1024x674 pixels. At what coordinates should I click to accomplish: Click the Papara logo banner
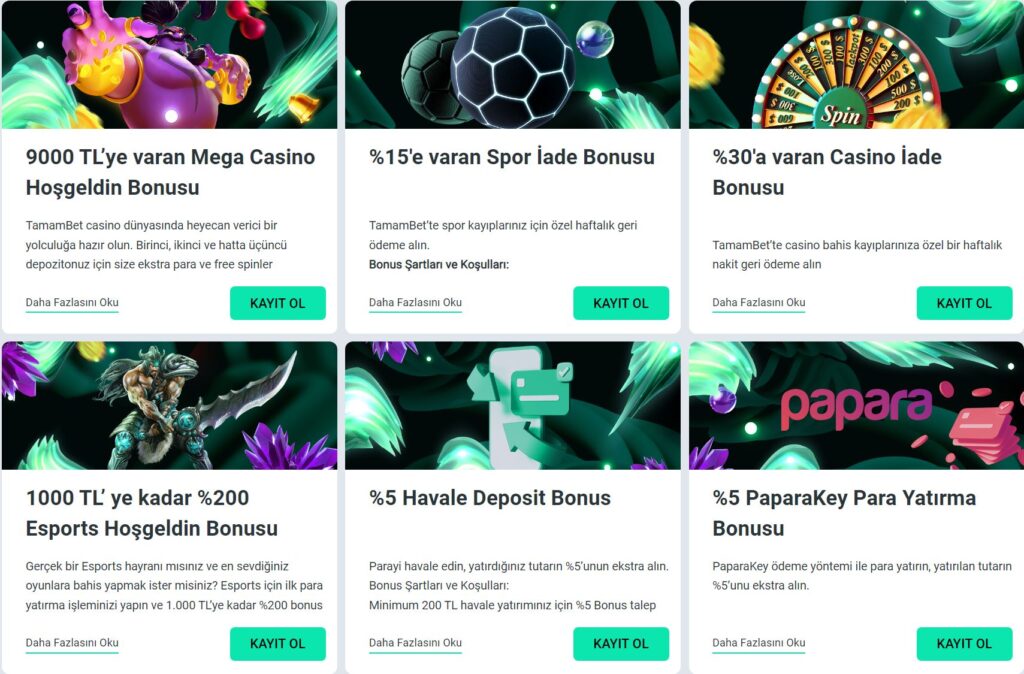856,405
